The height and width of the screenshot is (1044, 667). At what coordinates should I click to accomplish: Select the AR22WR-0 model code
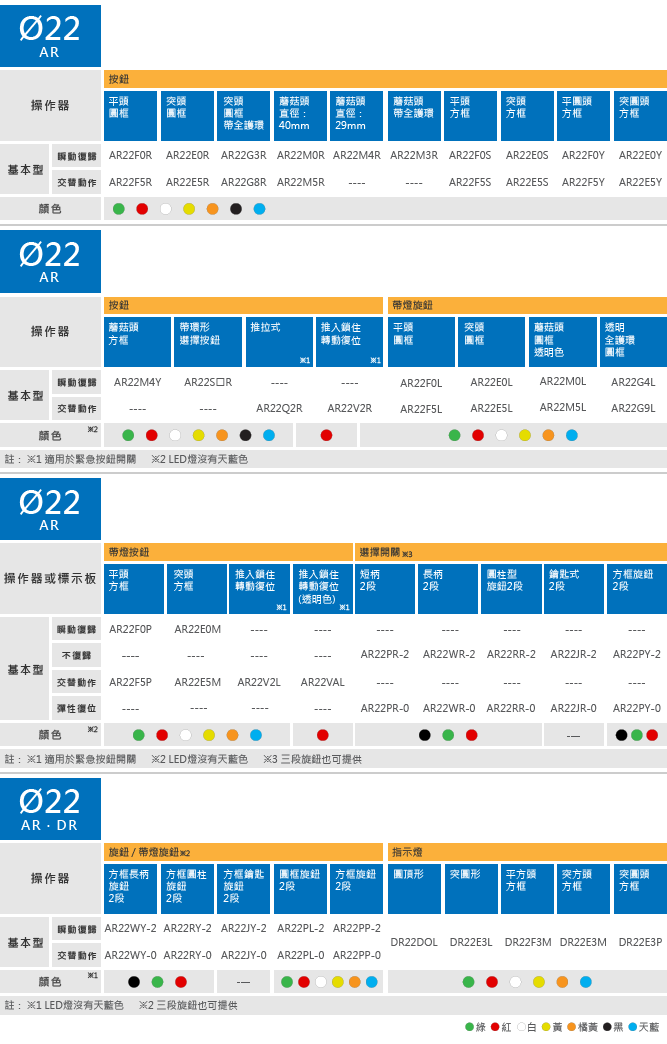pos(449,708)
